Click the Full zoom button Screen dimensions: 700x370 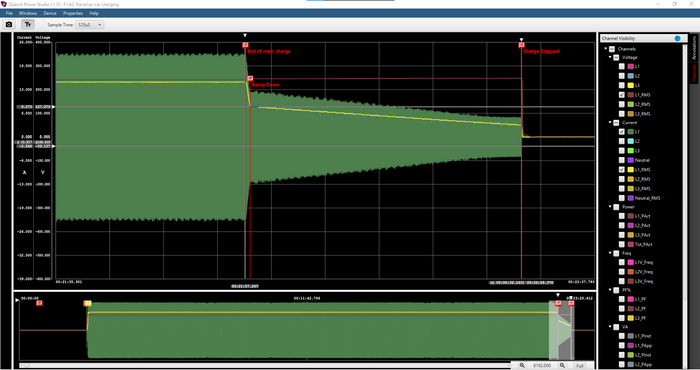tap(579, 366)
